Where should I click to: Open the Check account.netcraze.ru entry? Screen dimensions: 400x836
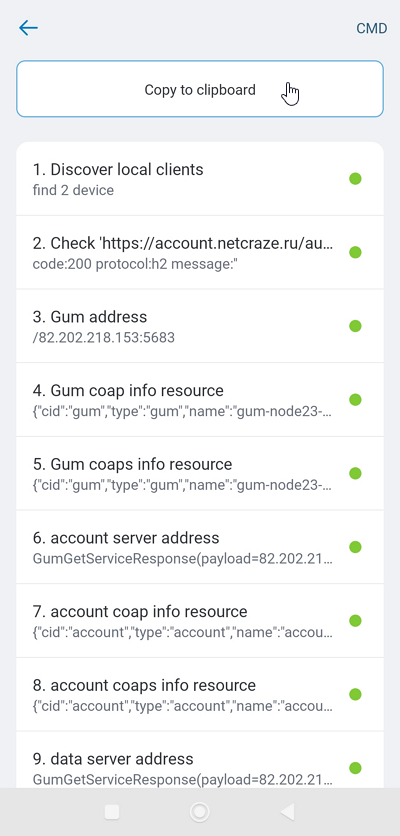click(x=200, y=253)
